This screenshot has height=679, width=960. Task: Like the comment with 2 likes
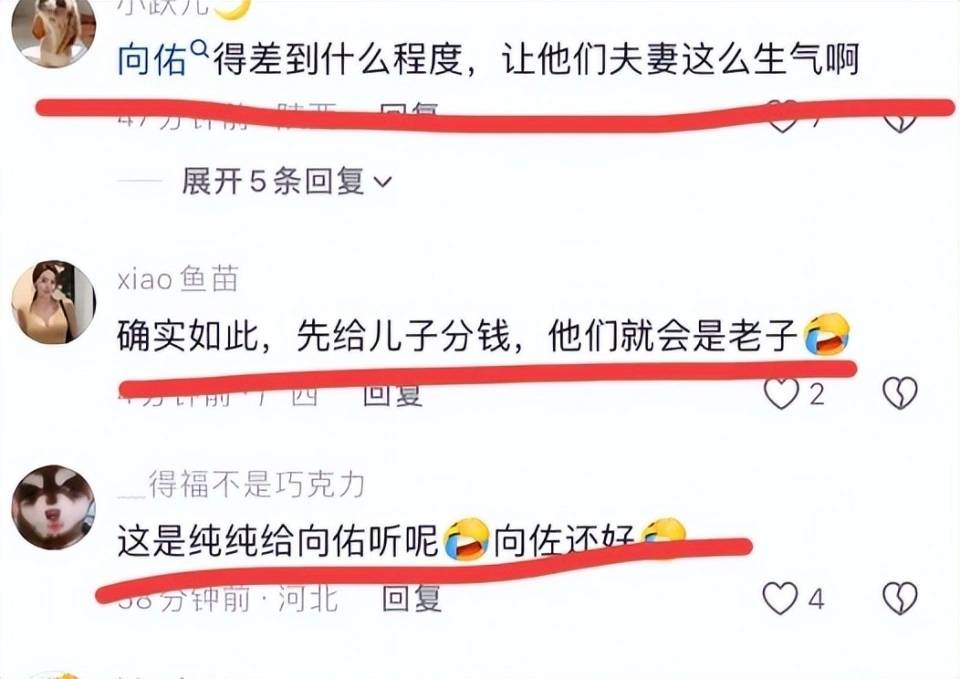781,393
